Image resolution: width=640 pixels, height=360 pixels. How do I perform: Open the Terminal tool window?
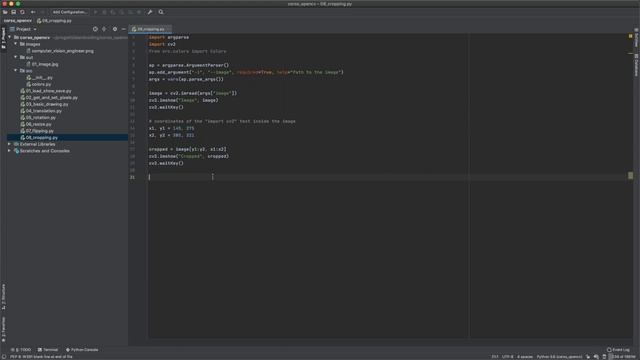coord(48,350)
